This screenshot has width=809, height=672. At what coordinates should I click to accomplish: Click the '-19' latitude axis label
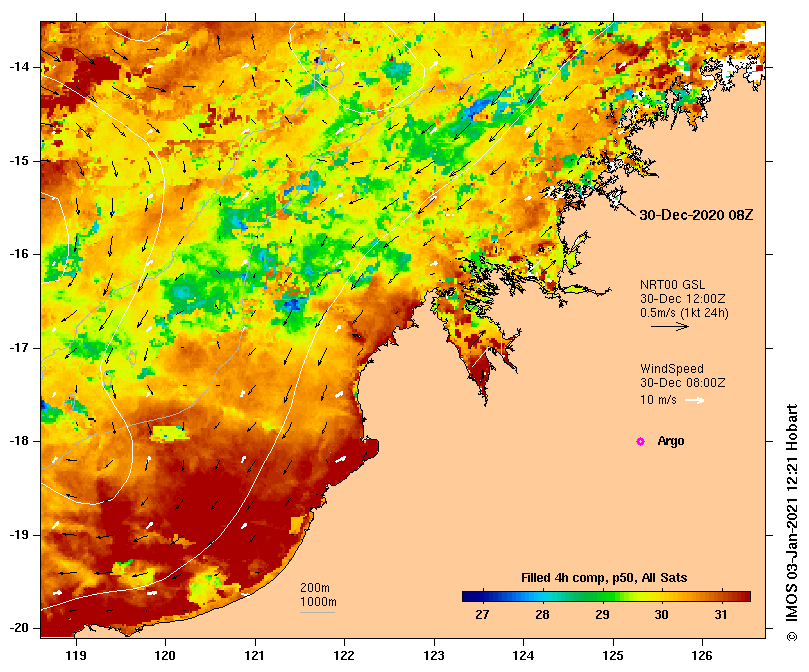[x=19, y=535]
